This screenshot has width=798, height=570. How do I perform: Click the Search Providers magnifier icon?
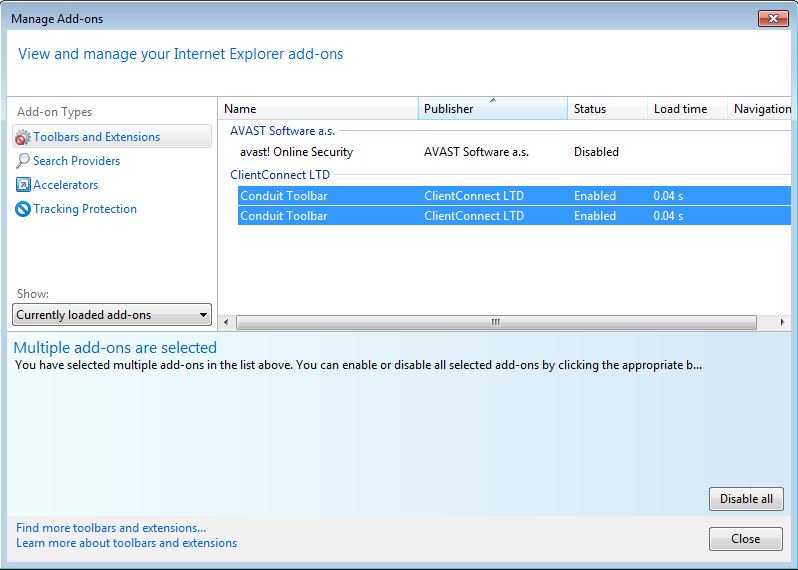tap(23, 161)
